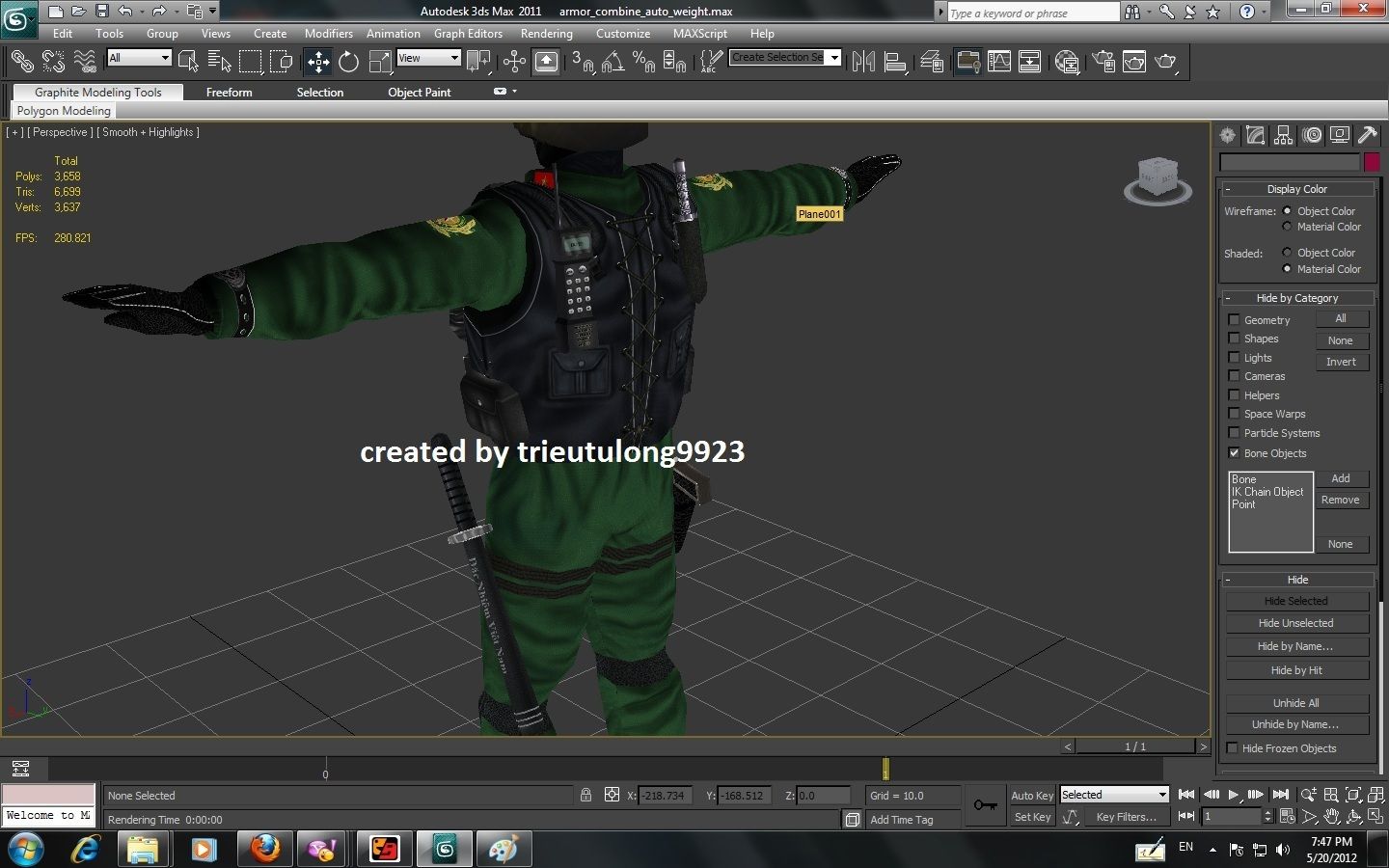Collapse the Display Color rollout
The image size is (1389, 868).
point(1297,189)
